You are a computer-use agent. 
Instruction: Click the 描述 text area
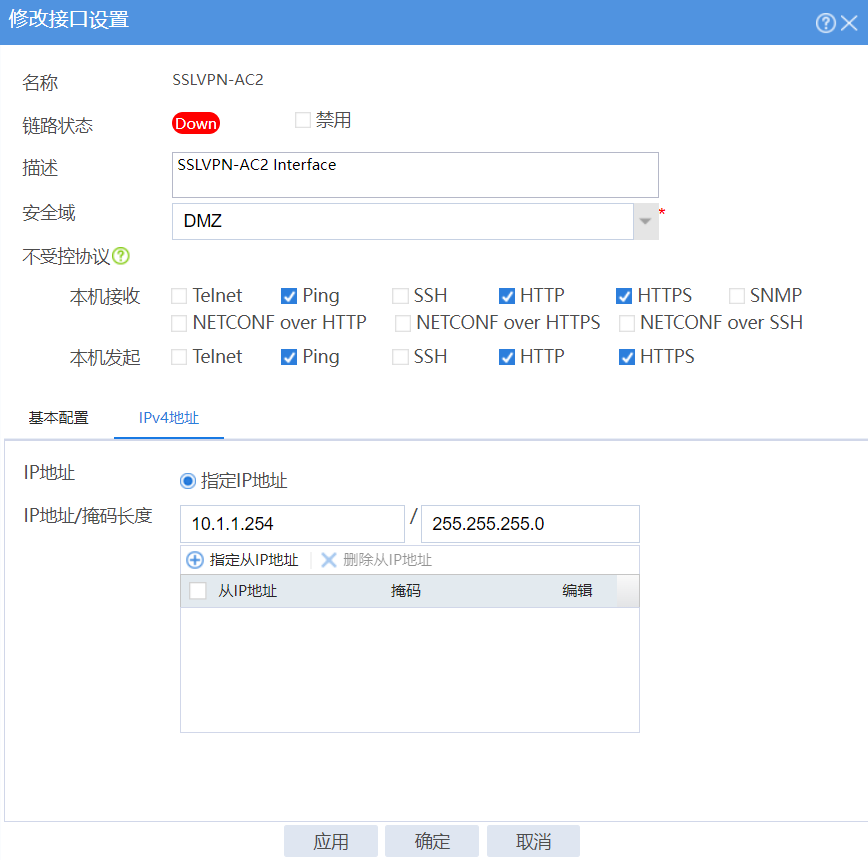click(415, 175)
